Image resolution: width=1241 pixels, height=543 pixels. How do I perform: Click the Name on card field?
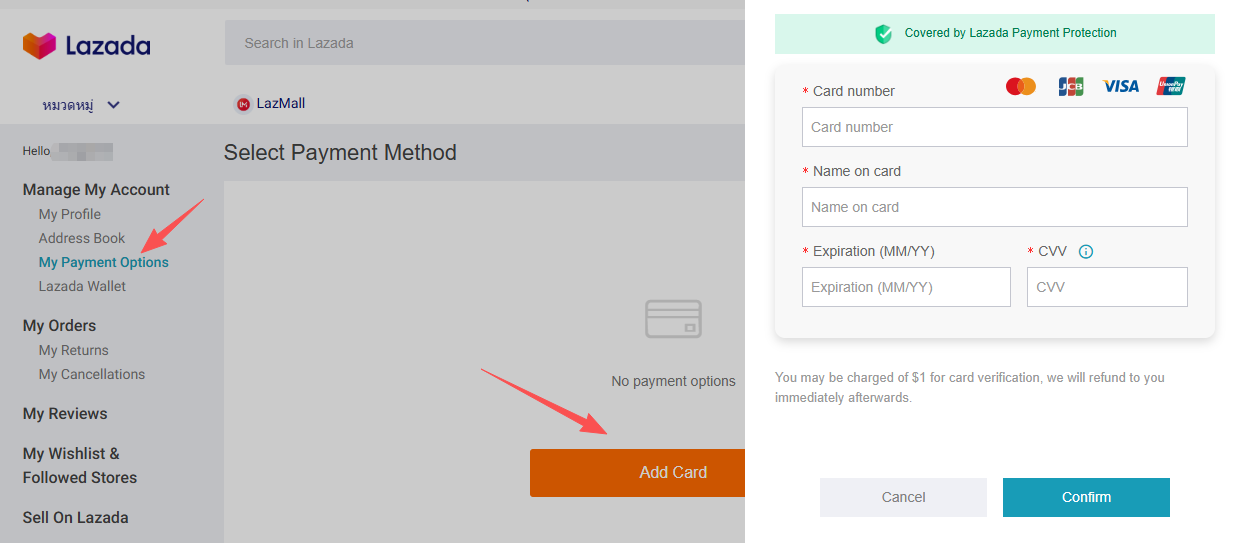[x=994, y=207]
